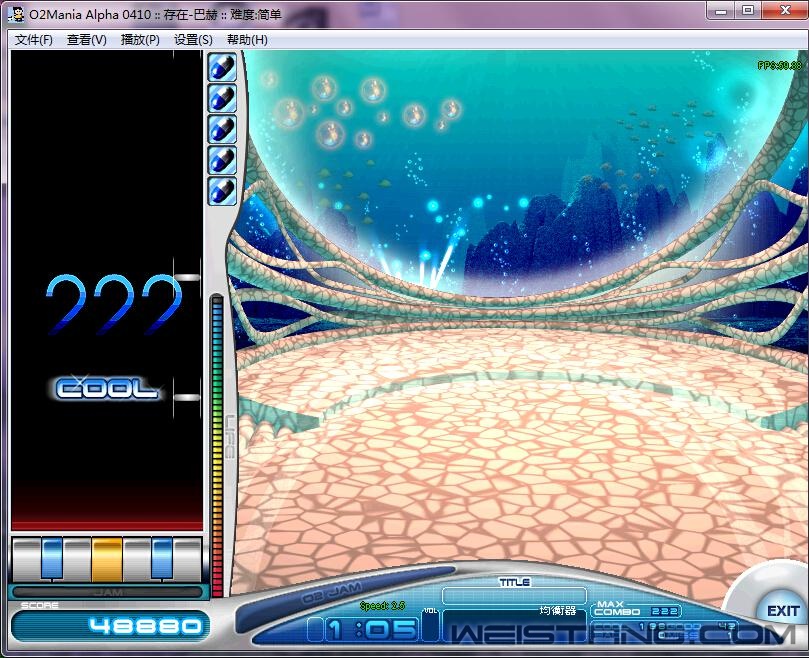809x658 pixels.
Task: Click the O2 JAM logo label
Action: (331, 593)
